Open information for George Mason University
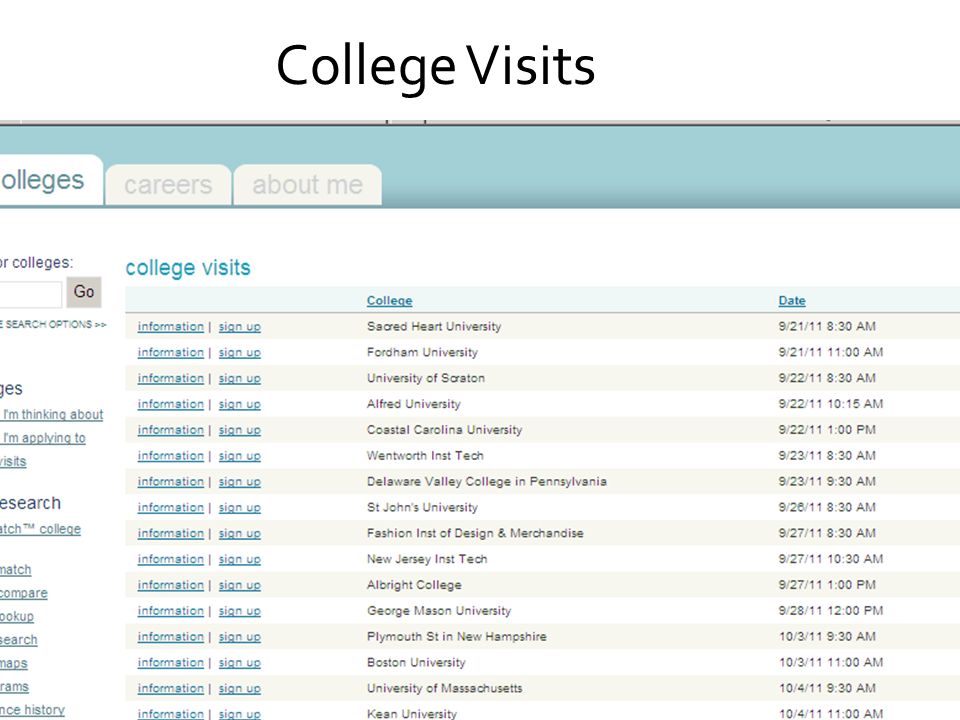960x720 pixels. (x=171, y=610)
